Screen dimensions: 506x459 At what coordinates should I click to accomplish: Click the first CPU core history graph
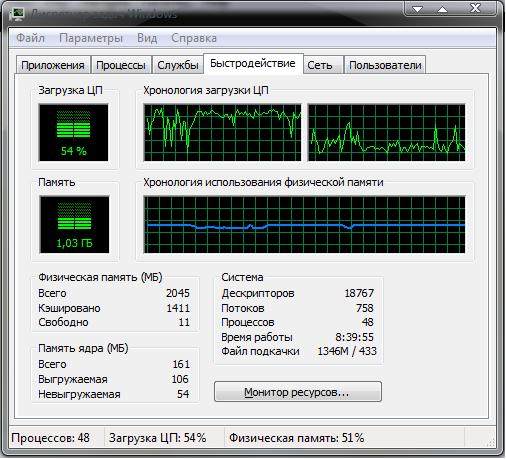pyautogui.click(x=222, y=132)
